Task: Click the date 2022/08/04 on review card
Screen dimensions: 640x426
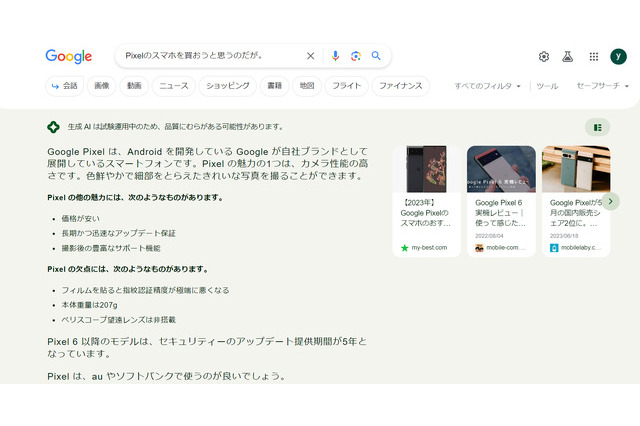Action: 489,236
